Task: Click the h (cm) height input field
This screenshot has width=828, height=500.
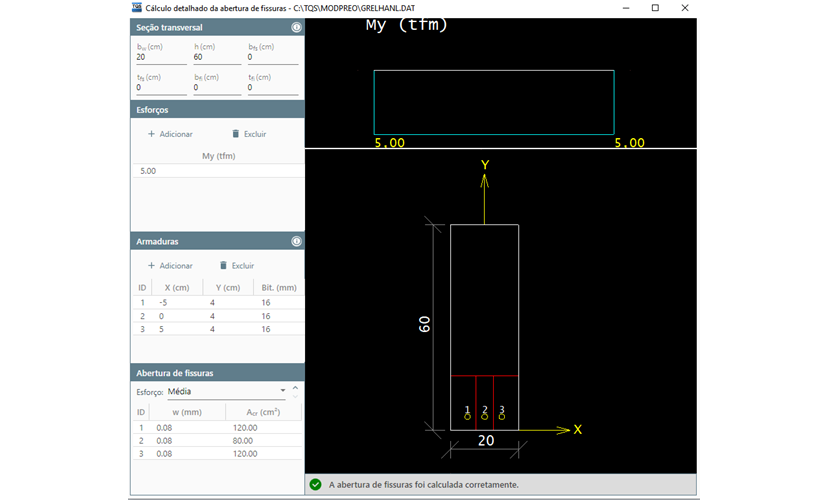Action: pos(216,57)
